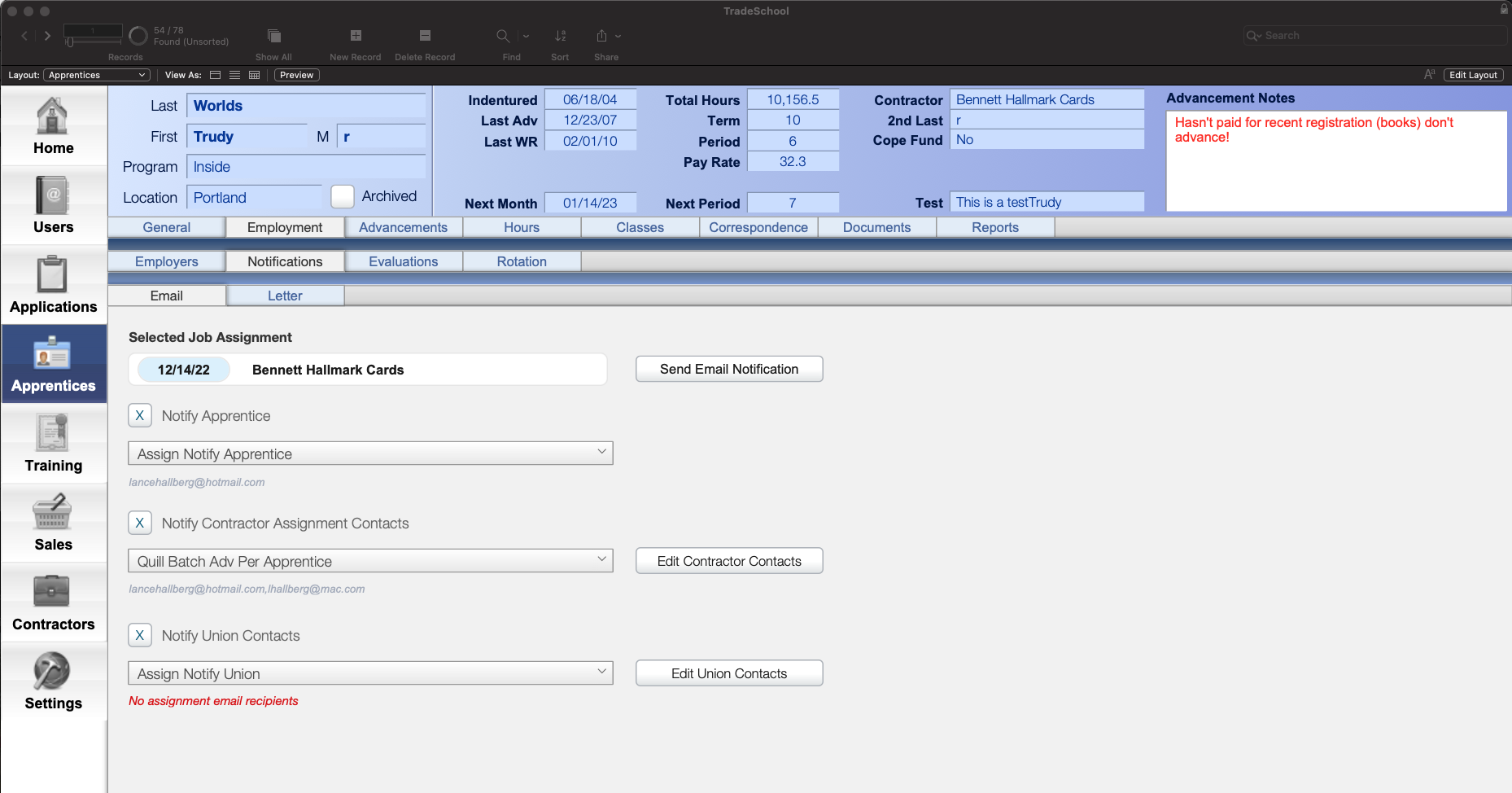Screen dimensions: 1512x793
Task: Switch to Table view icon
Action: pos(254,75)
